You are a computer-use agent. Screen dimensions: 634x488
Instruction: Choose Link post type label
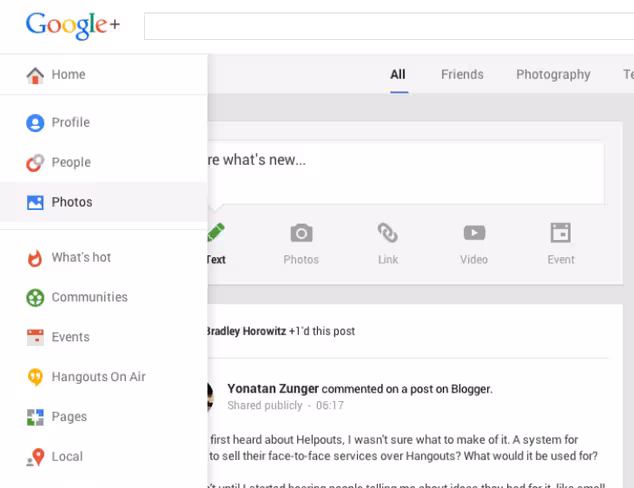click(x=388, y=260)
